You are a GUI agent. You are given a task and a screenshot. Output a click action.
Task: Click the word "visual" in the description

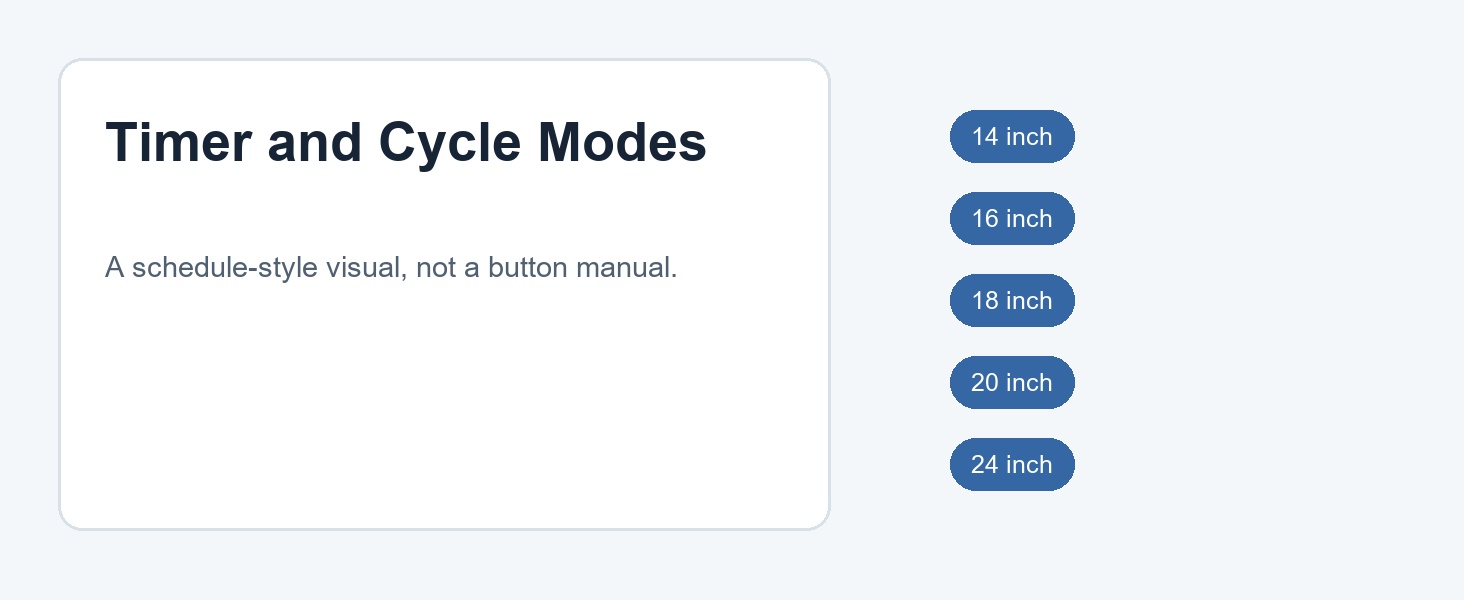pos(366,268)
